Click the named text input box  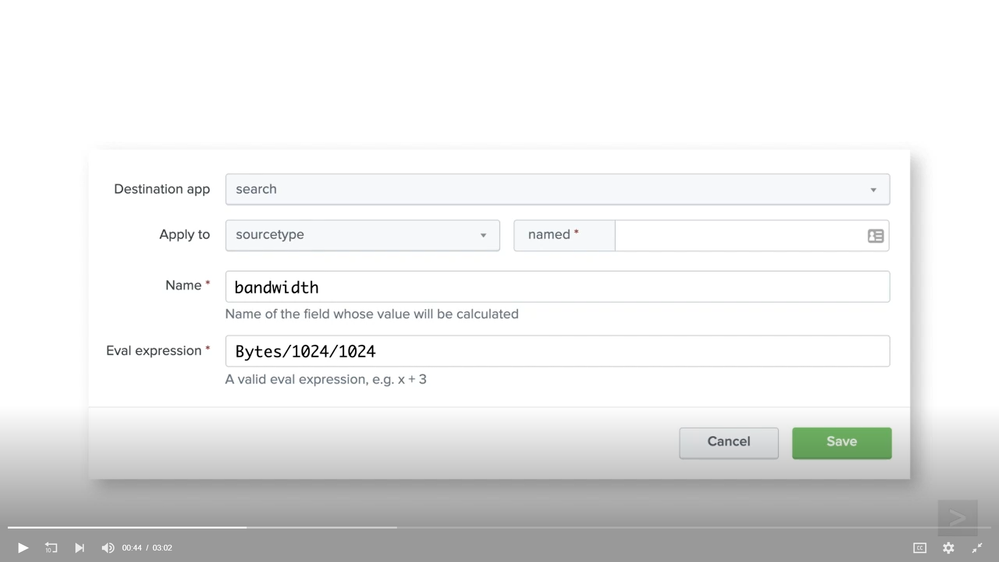[x=740, y=235]
